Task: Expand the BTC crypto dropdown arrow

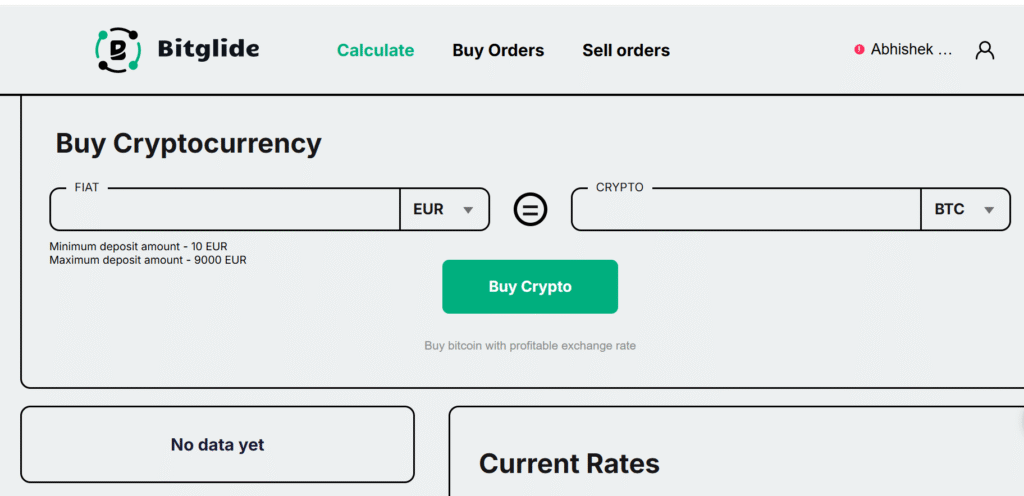Action: 989,210
